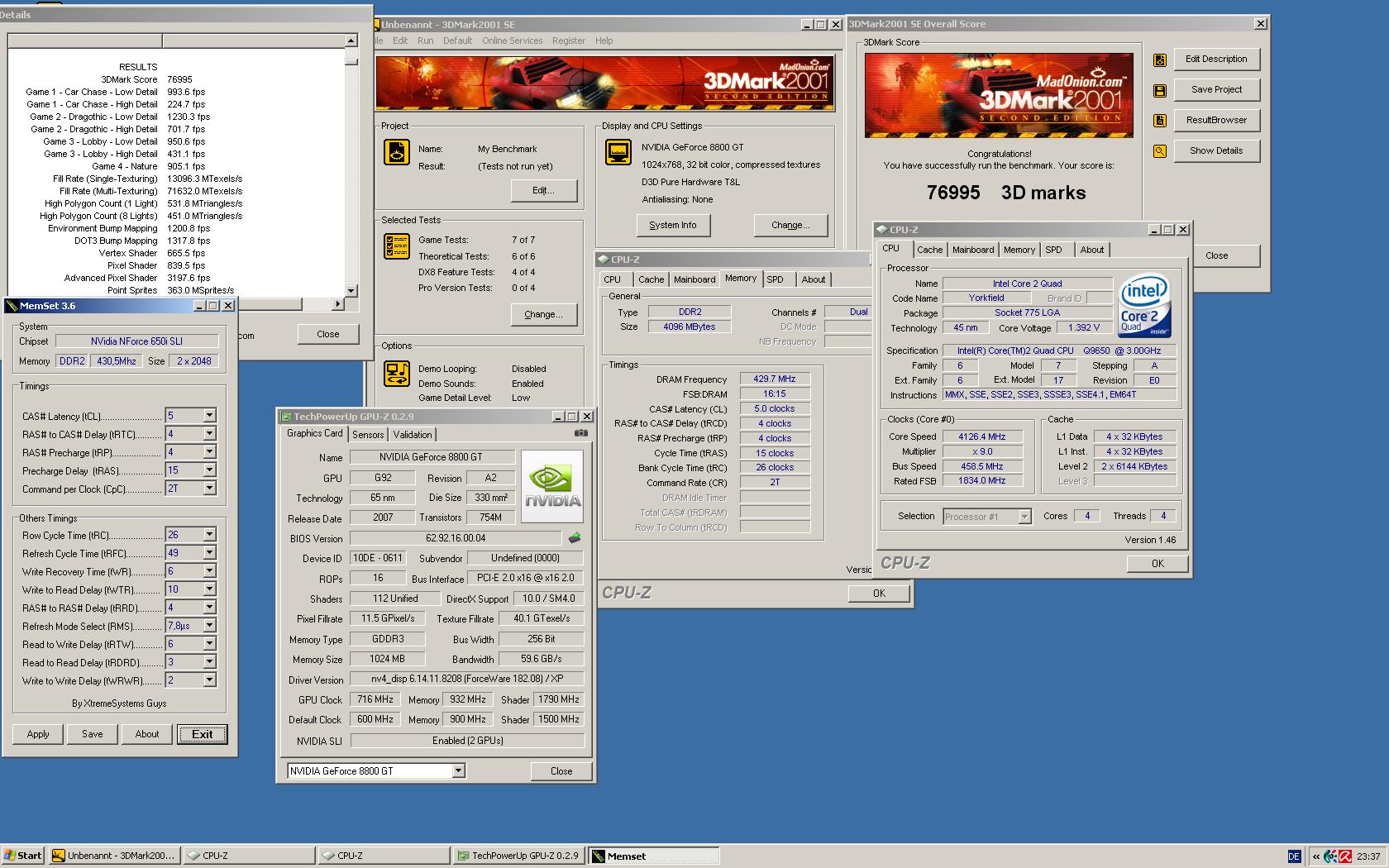Open the GPU selection dropdown in GPU-Z
This screenshot has height=868, width=1389.
point(458,771)
